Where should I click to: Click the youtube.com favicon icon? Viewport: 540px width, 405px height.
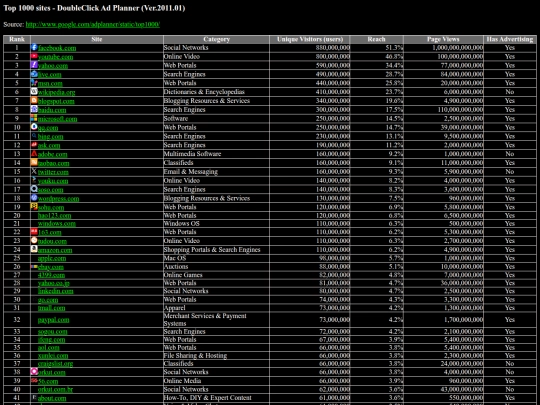[34, 56]
